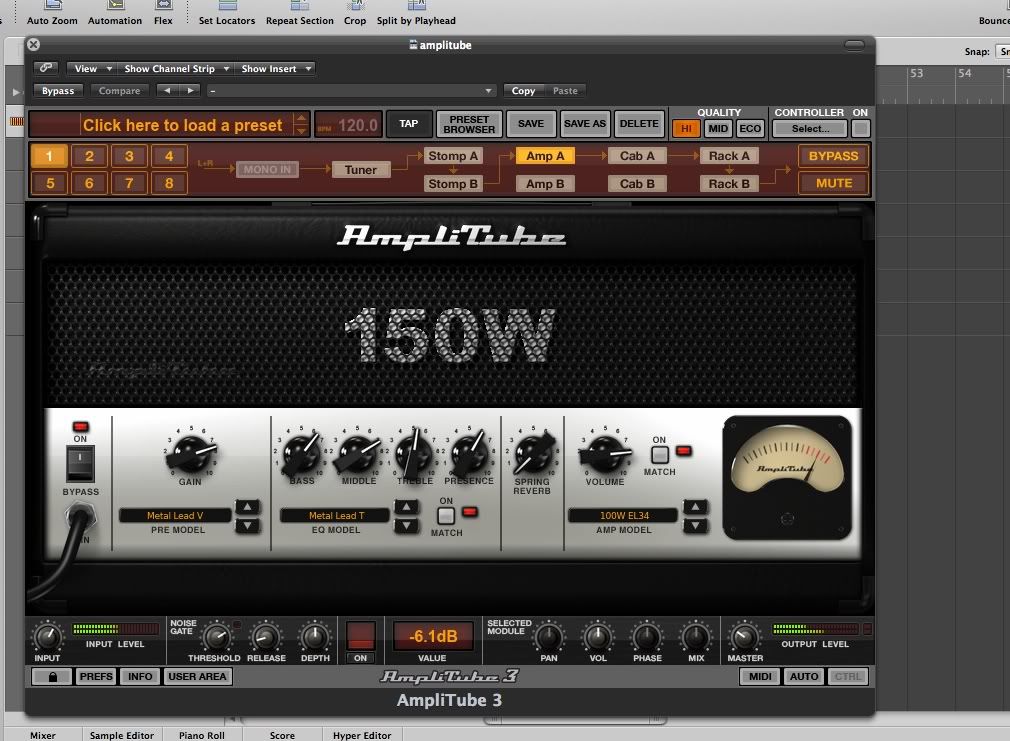Open the USER AREA
Screen dimensions: 1010x741
coord(197,677)
